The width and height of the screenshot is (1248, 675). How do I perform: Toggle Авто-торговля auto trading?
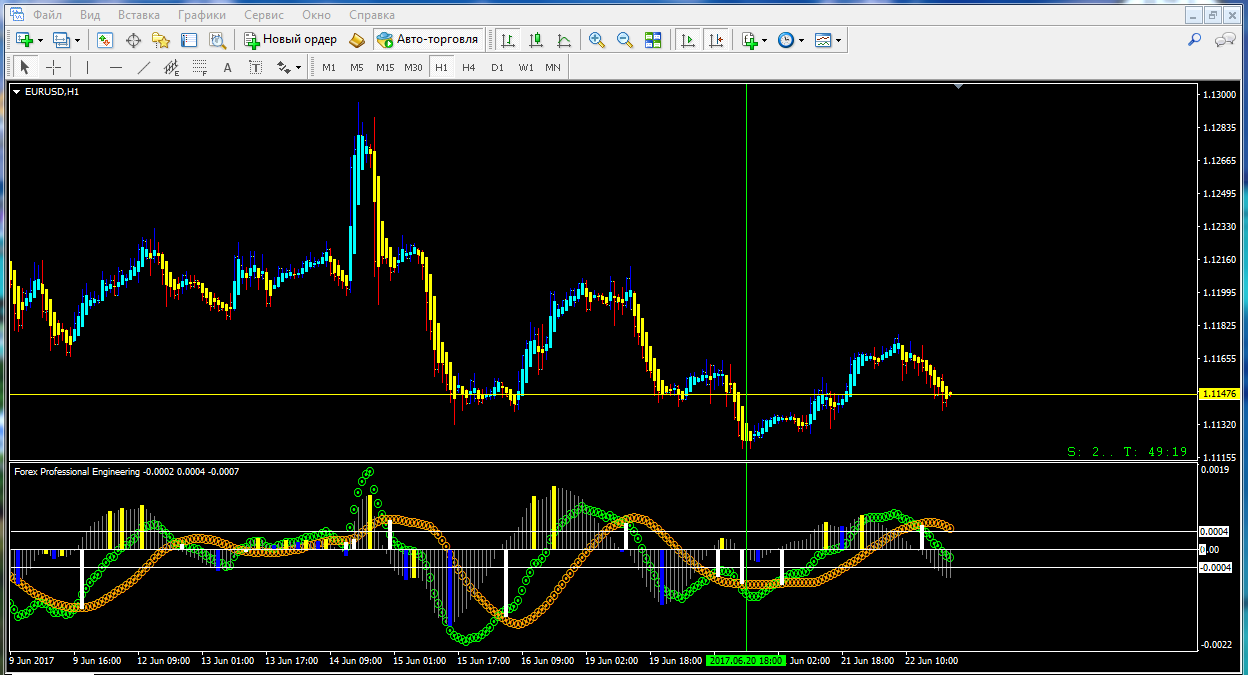[x=429, y=40]
